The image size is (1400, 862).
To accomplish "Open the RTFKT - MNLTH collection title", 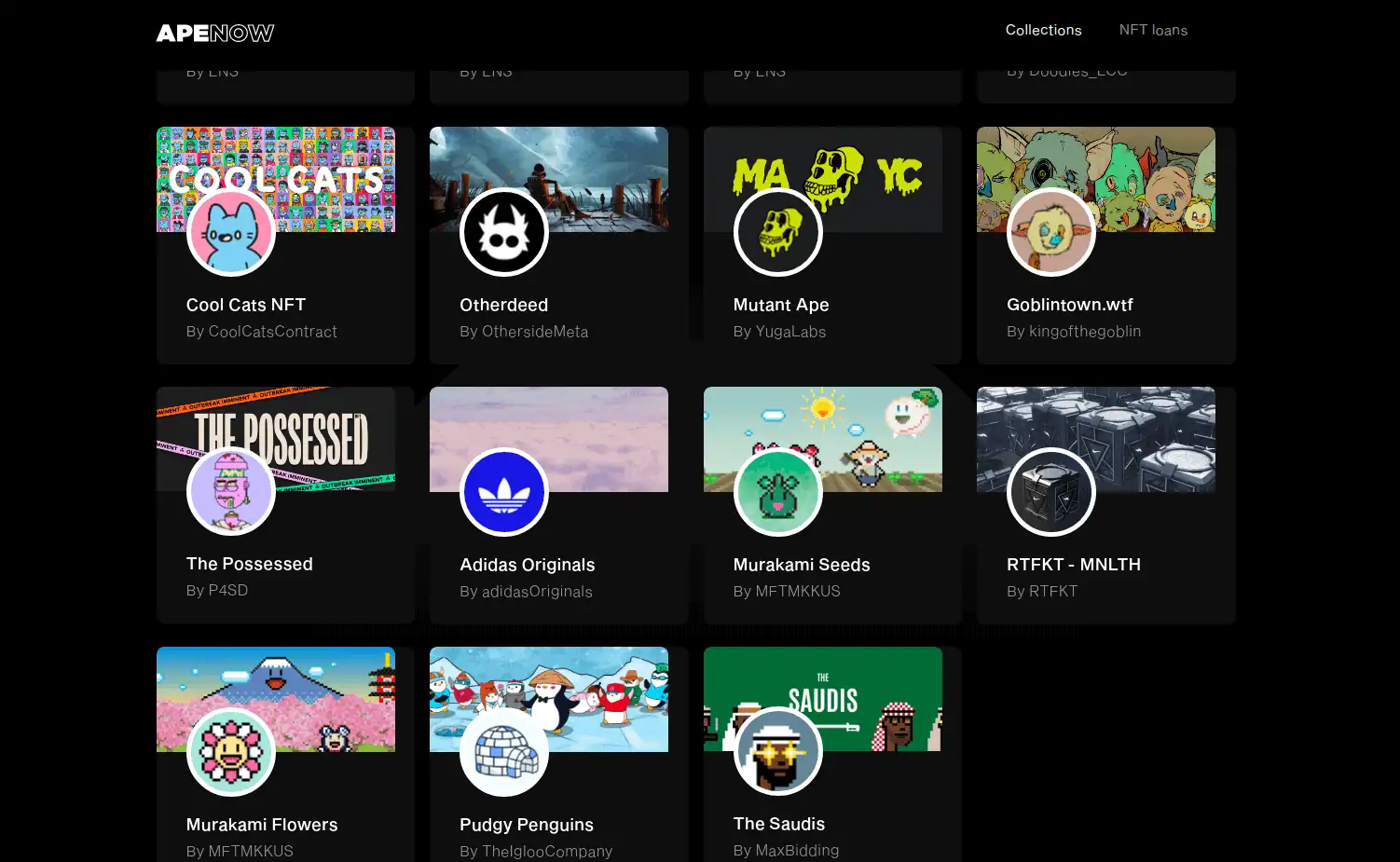I will point(1074,565).
